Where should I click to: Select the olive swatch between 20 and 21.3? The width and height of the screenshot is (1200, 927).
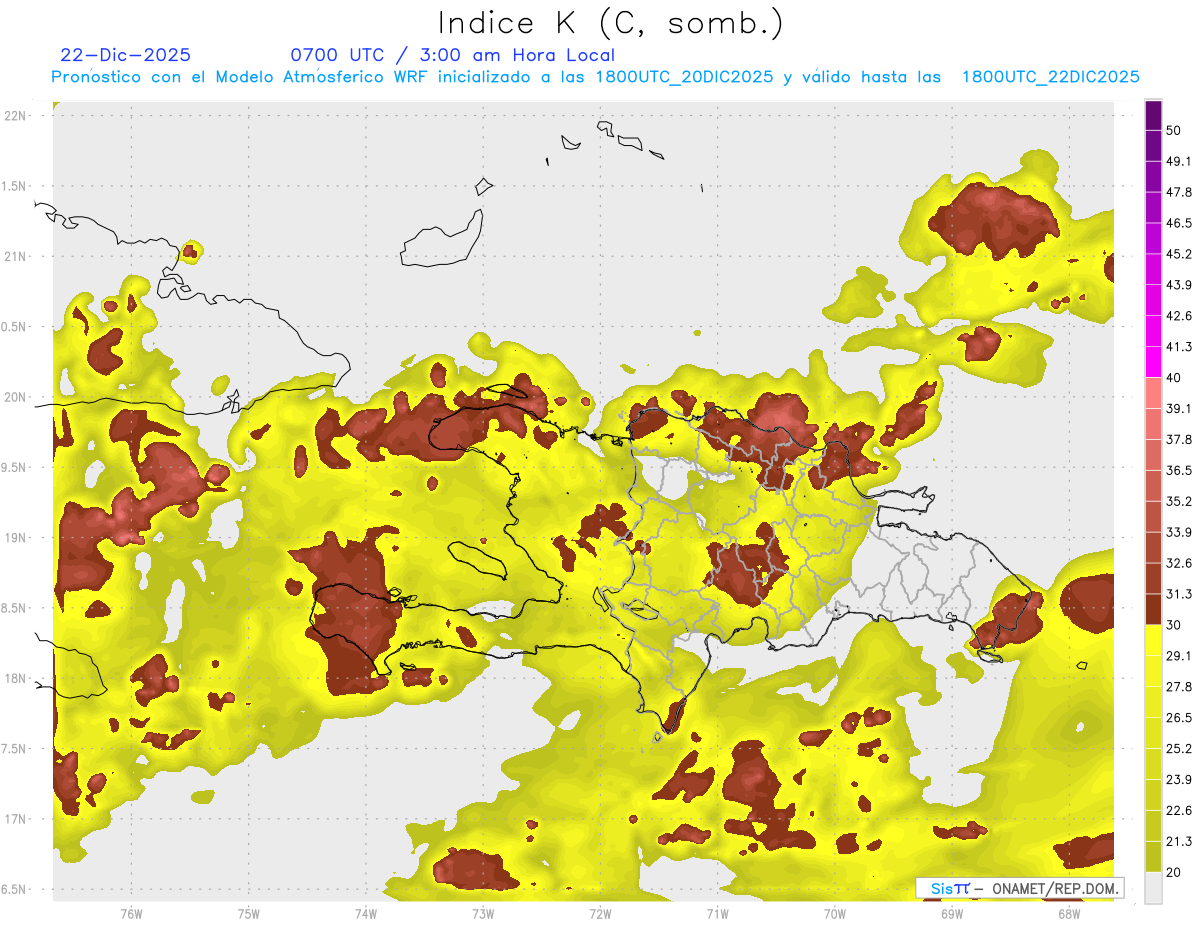click(x=1153, y=856)
